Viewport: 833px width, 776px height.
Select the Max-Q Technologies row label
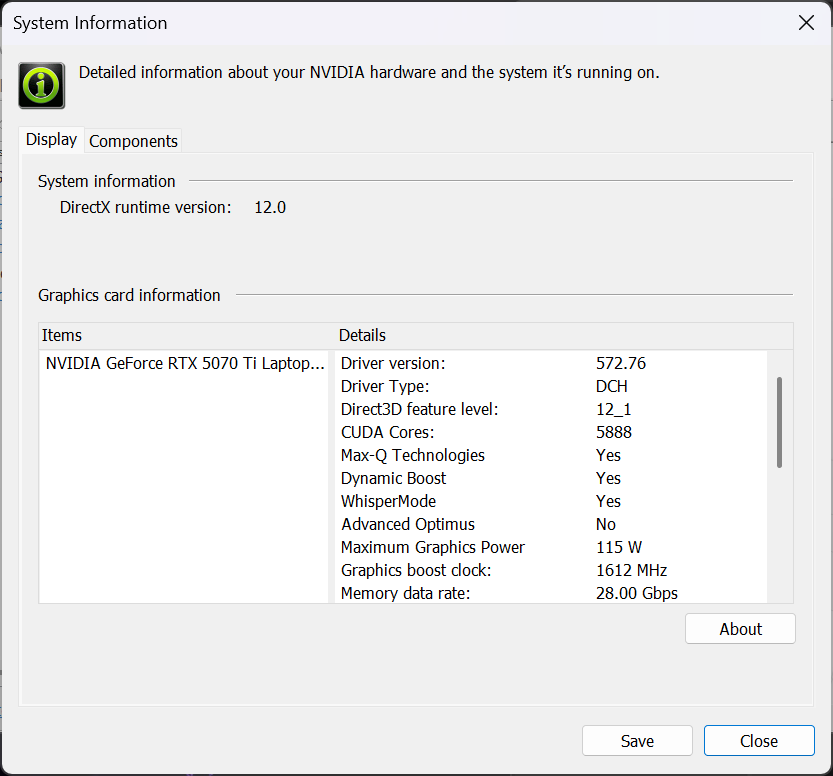click(x=413, y=455)
